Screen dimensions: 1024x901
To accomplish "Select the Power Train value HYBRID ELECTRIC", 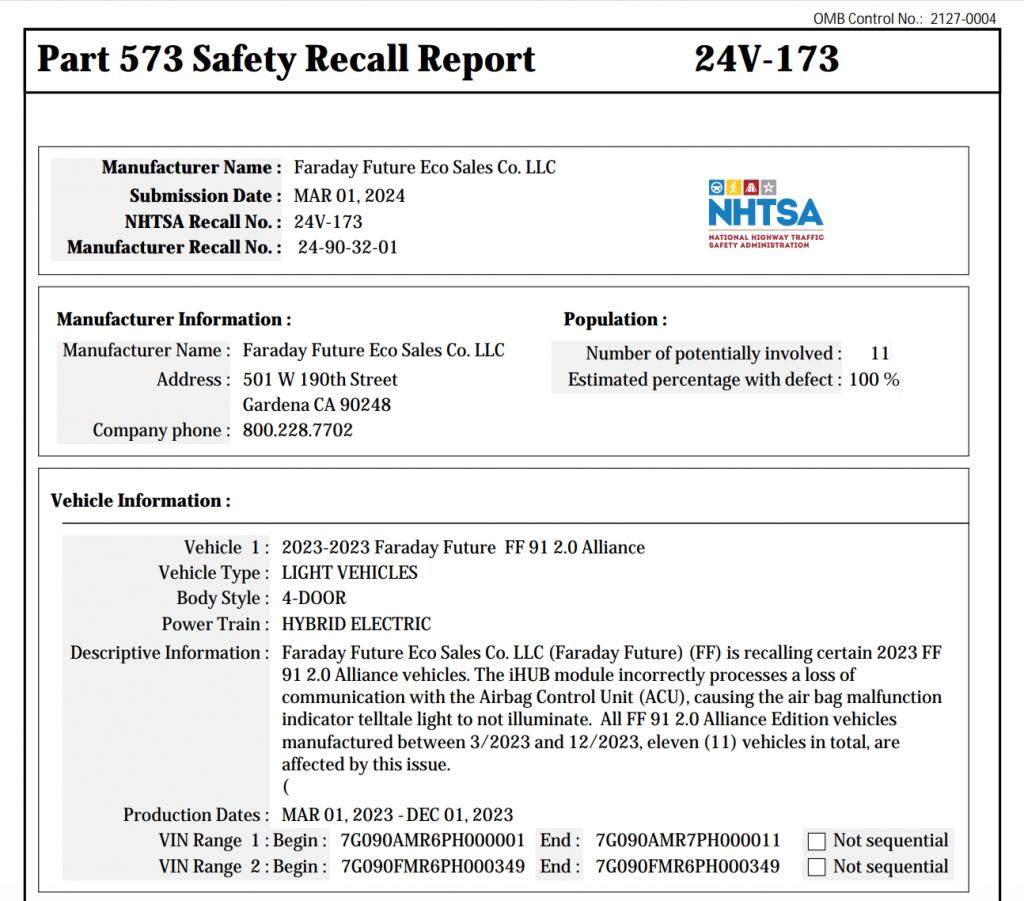I will 356,625.
